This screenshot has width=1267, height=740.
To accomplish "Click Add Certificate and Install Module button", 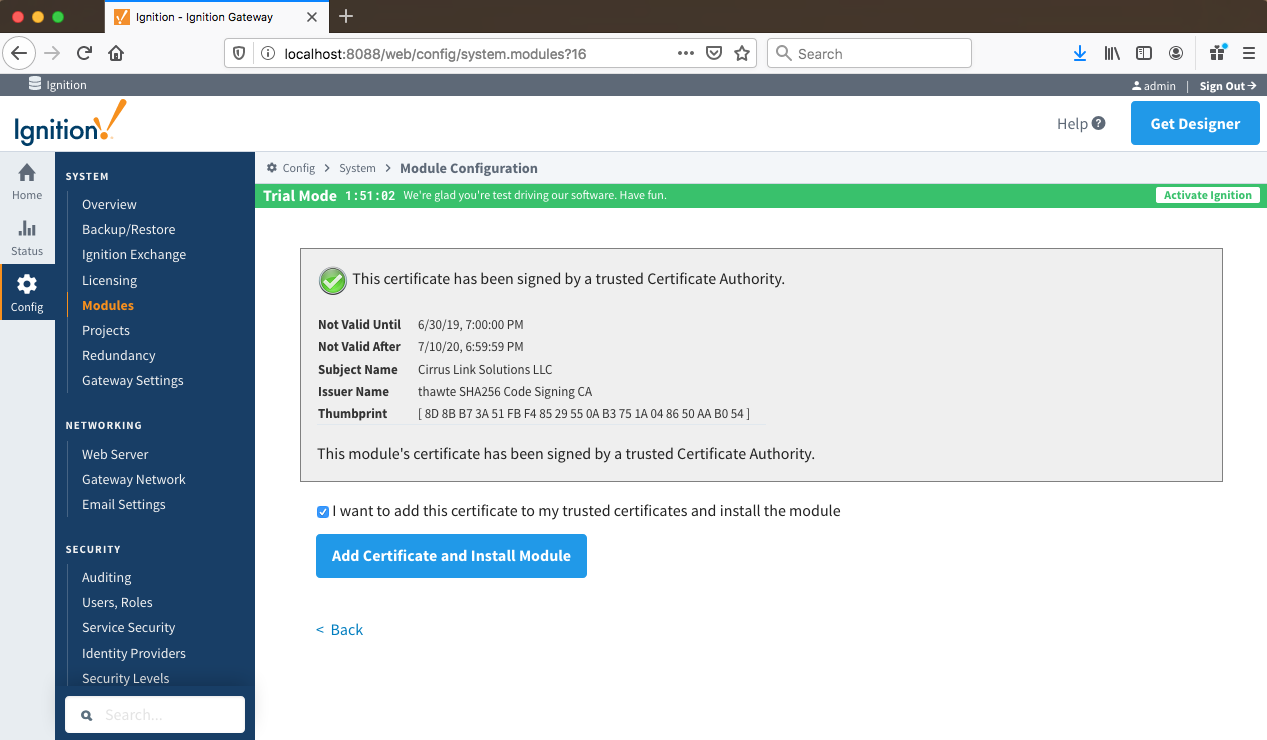I will (451, 556).
